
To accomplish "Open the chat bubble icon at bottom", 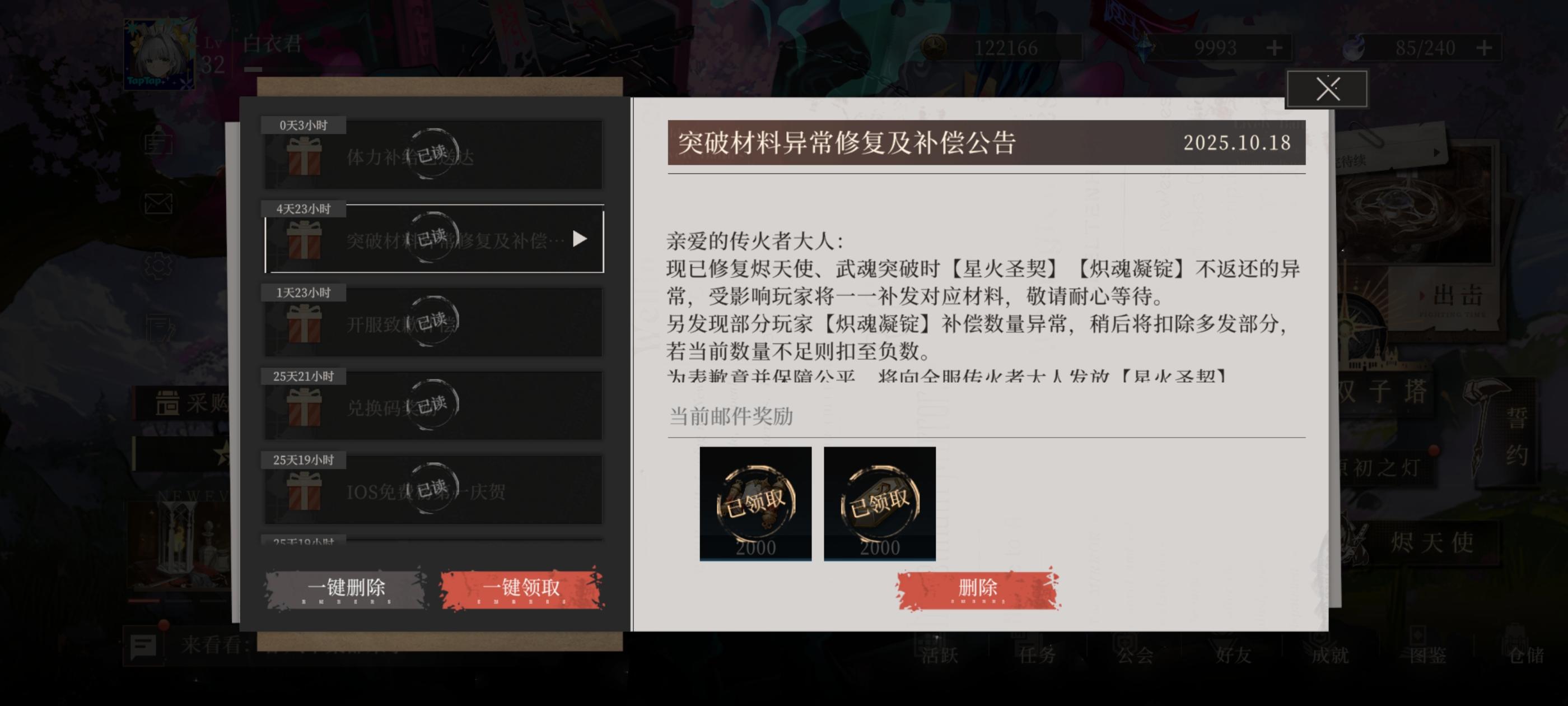I will 144,646.
